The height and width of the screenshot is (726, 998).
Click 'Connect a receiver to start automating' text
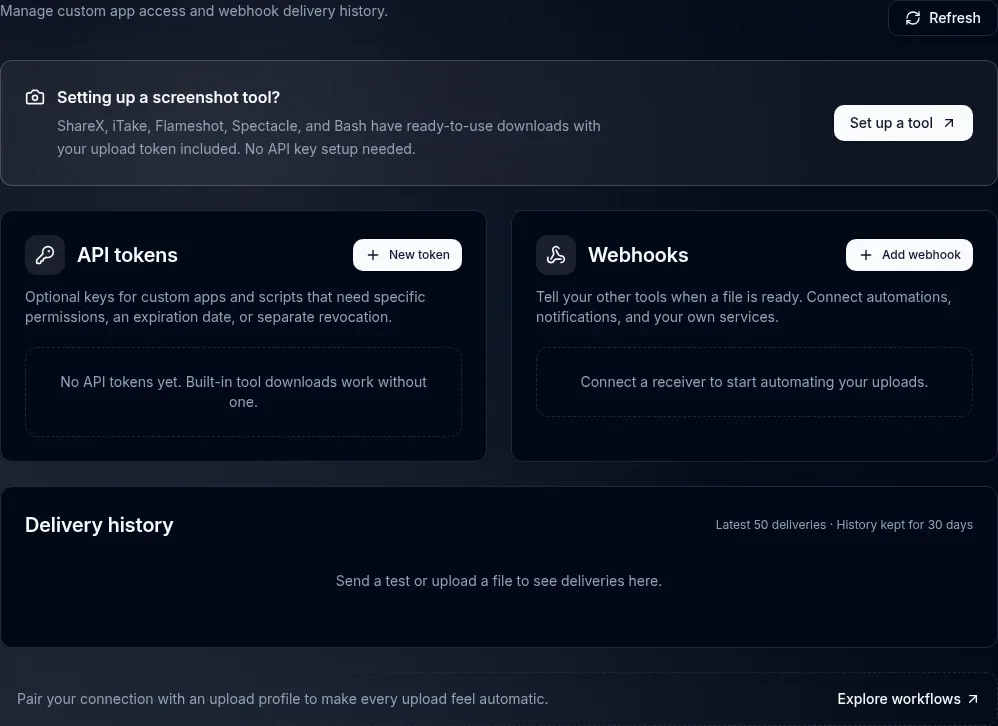[x=754, y=382]
